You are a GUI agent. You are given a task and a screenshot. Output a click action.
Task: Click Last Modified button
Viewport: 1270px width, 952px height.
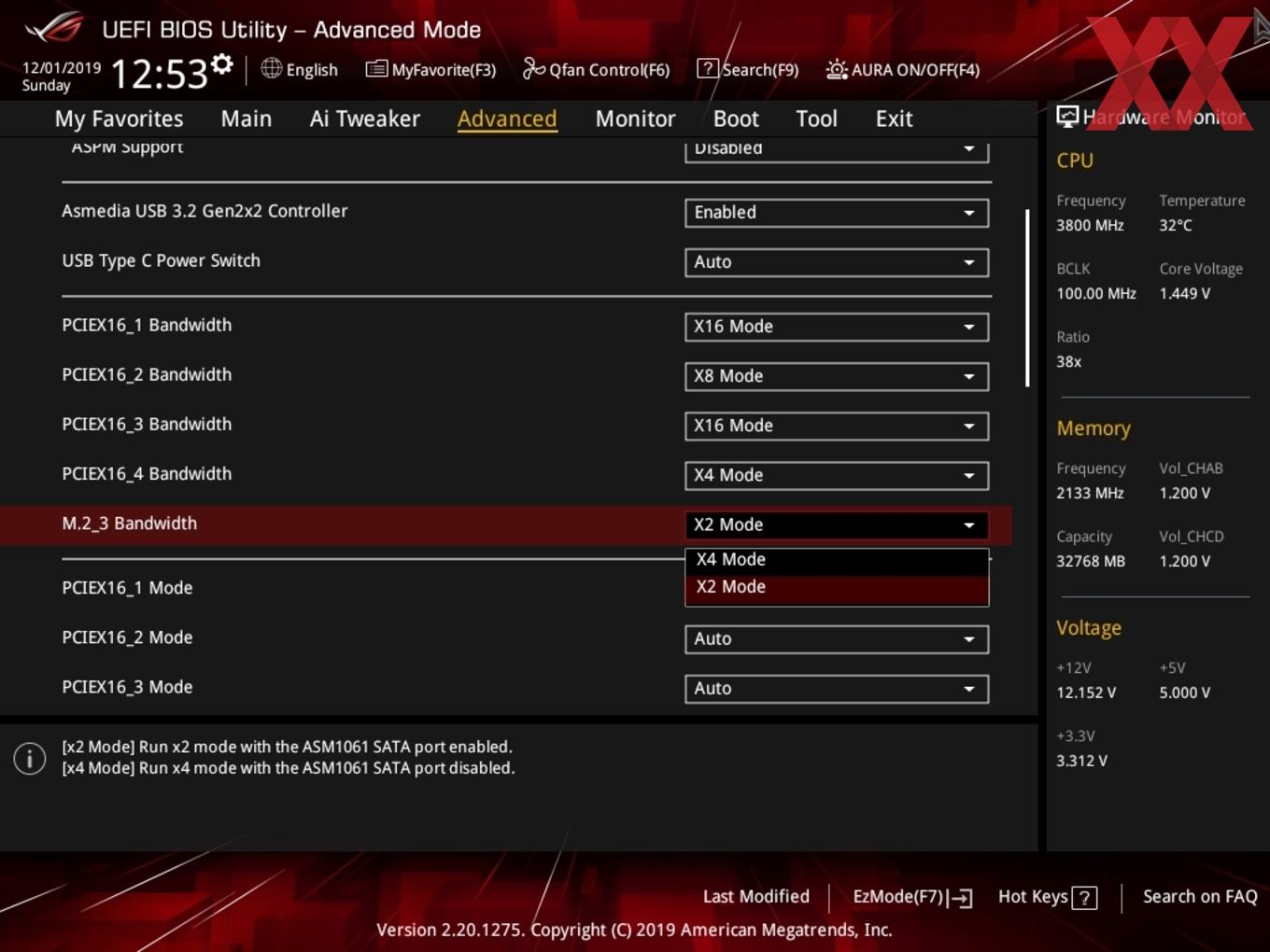[x=755, y=896]
